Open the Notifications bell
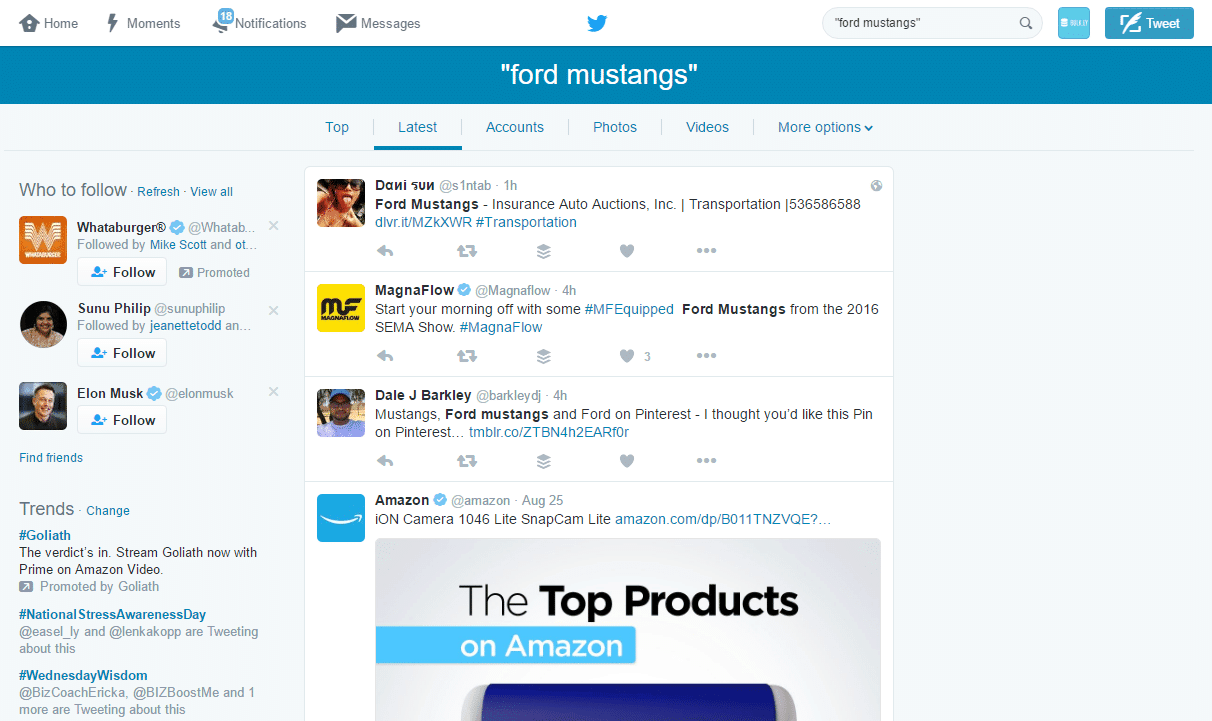 pos(223,23)
